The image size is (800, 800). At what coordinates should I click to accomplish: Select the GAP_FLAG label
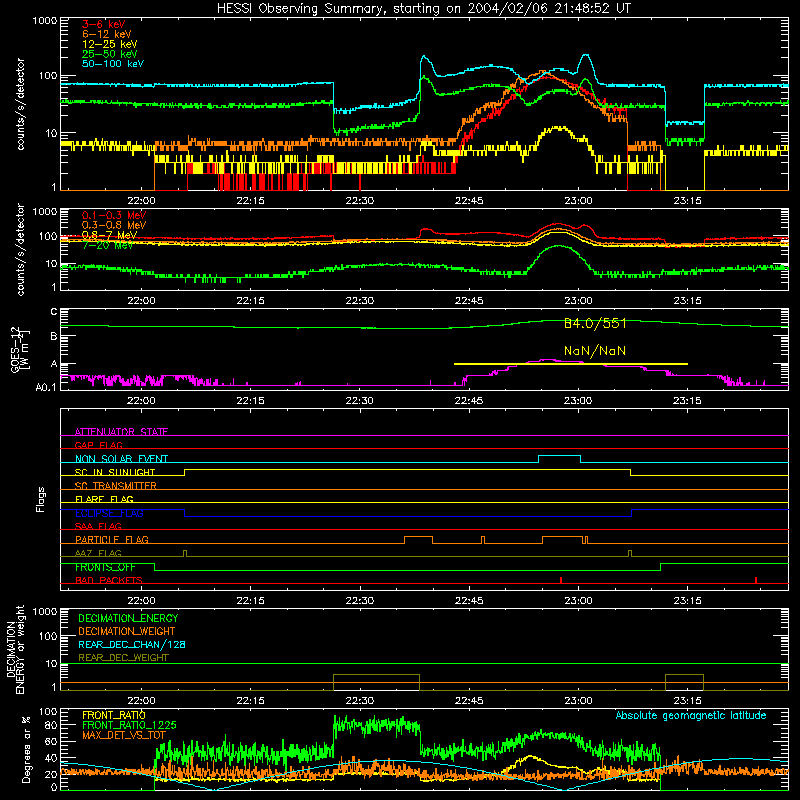pos(98,445)
